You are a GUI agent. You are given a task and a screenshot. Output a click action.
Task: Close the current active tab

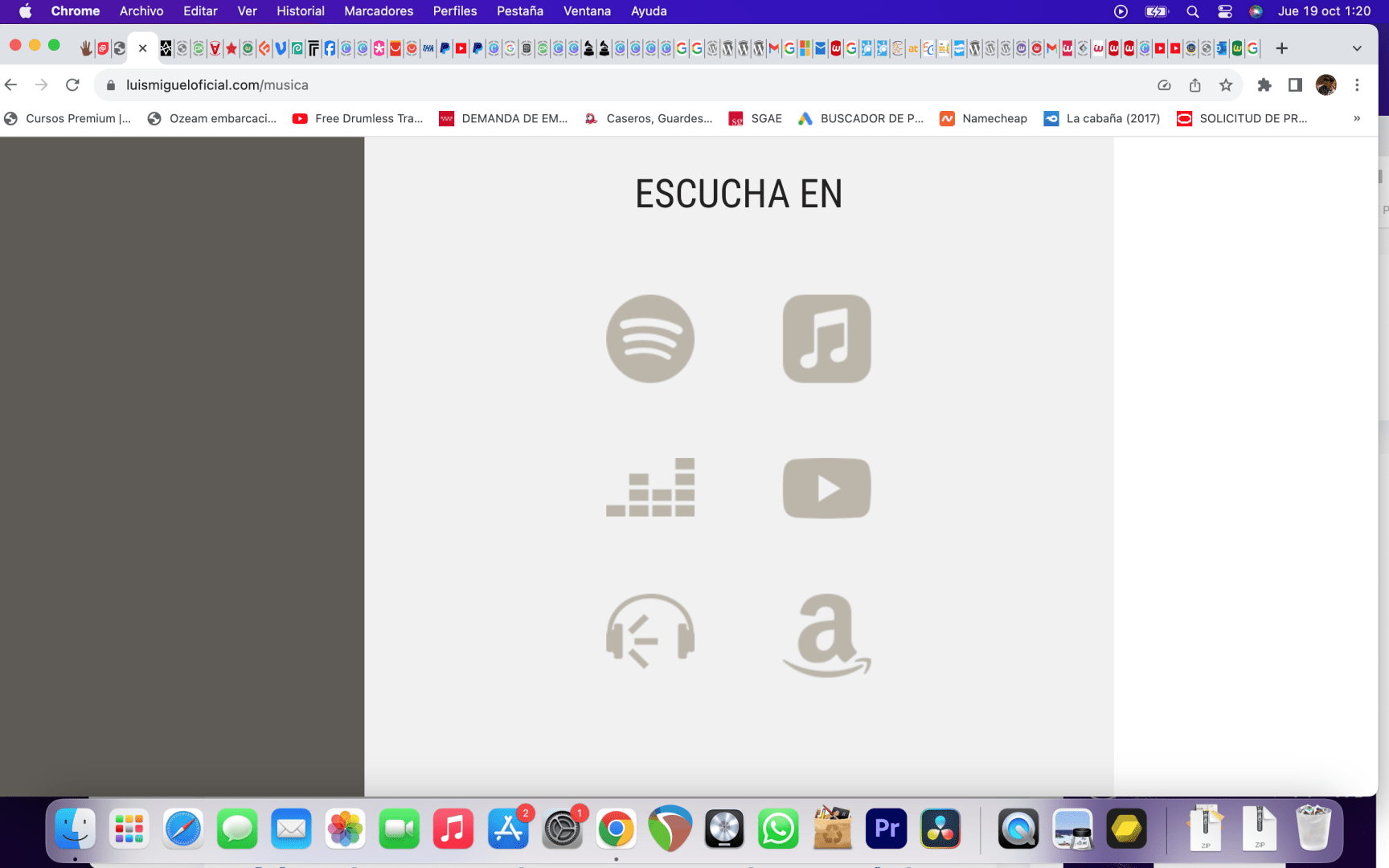point(142,48)
